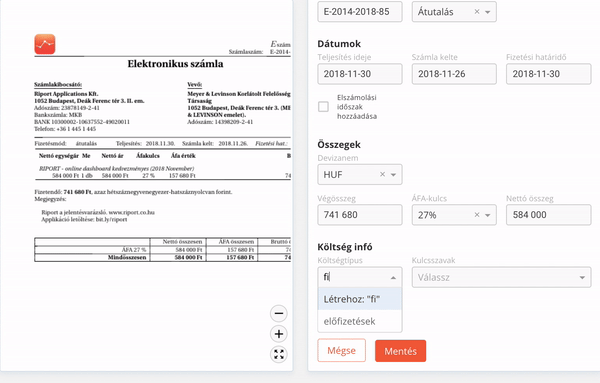Zoom out the invoice preview with minus icon
Screen dimensions: 600x383
[x=279, y=313]
